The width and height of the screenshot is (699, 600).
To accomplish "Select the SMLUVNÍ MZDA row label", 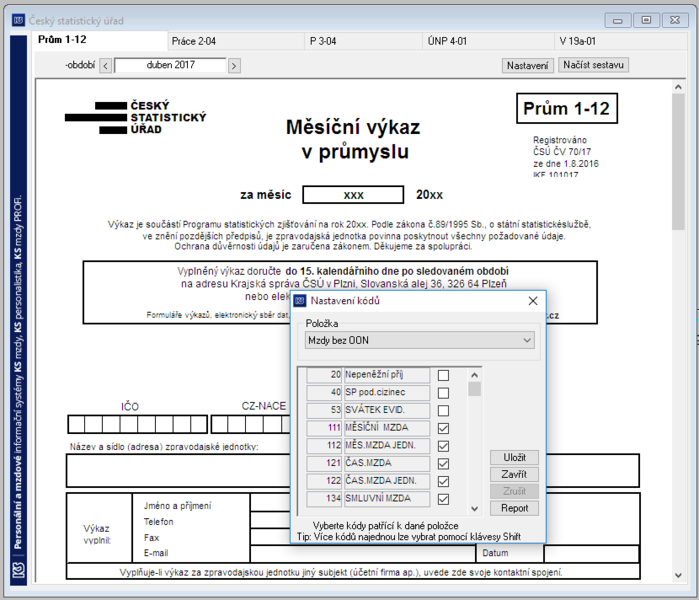I will coord(387,499).
